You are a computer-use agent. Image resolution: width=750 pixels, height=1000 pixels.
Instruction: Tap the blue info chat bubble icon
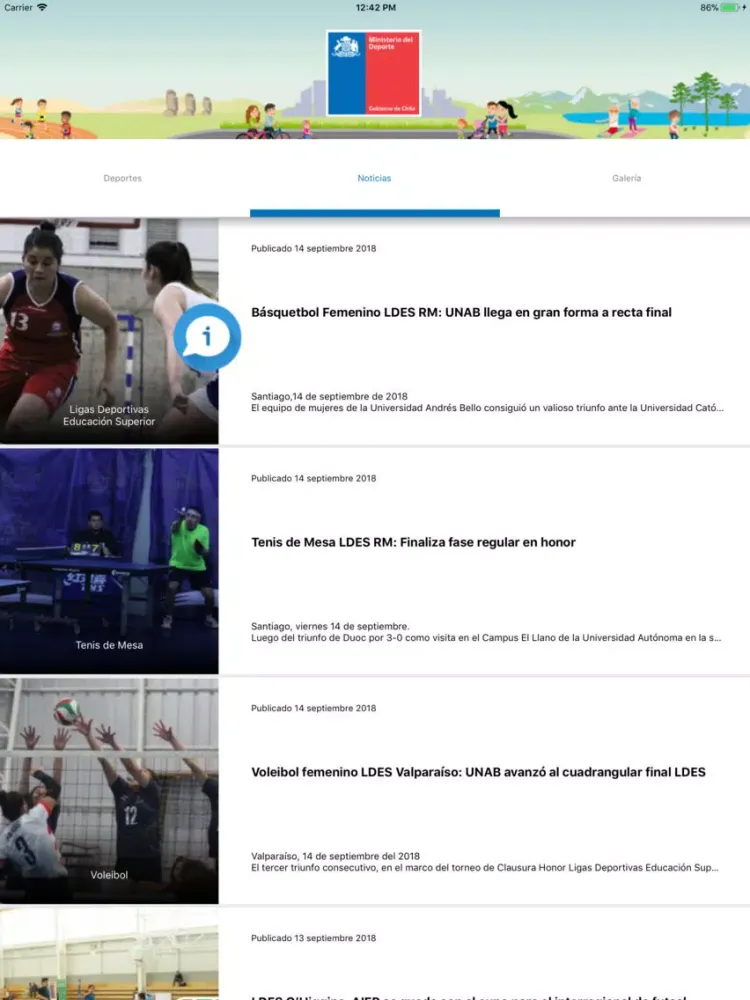pyautogui.click(x=207, y=337)
